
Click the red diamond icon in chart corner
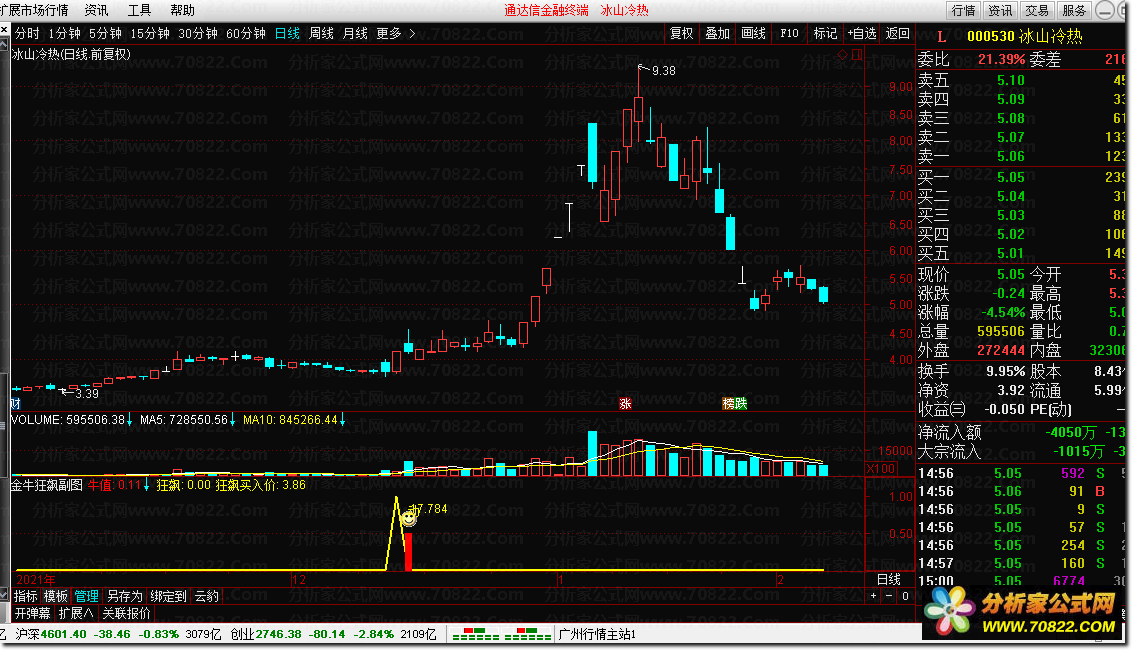[x=843, y=54]
